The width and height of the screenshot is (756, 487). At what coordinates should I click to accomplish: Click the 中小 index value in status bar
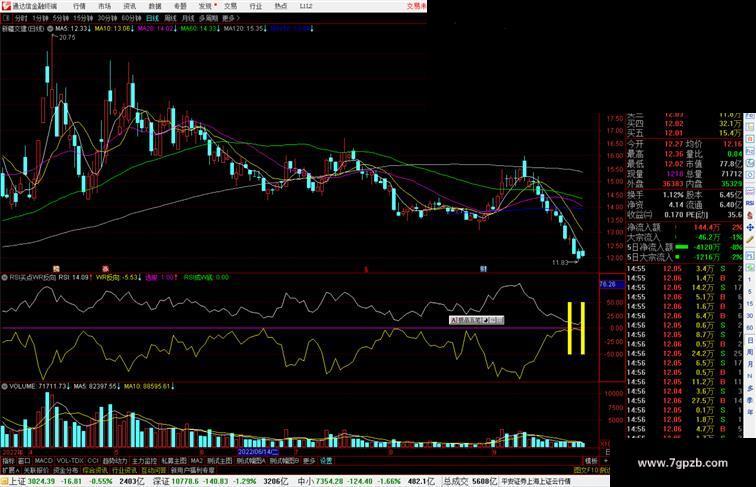click(x=330, y=481)
